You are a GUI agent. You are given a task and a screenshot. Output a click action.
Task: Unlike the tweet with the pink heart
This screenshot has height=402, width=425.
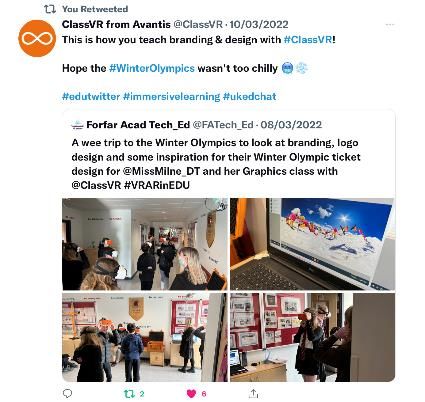click(191, 394)
